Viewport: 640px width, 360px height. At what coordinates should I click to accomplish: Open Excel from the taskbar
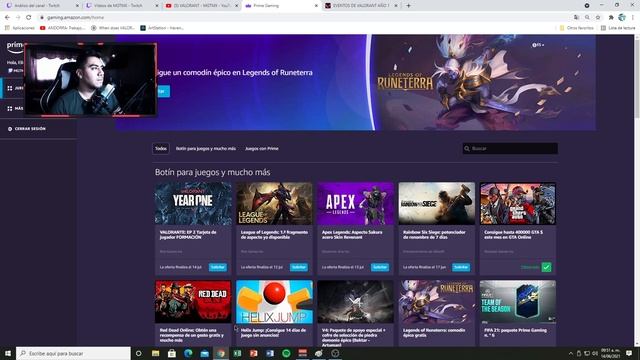point(237,353)
